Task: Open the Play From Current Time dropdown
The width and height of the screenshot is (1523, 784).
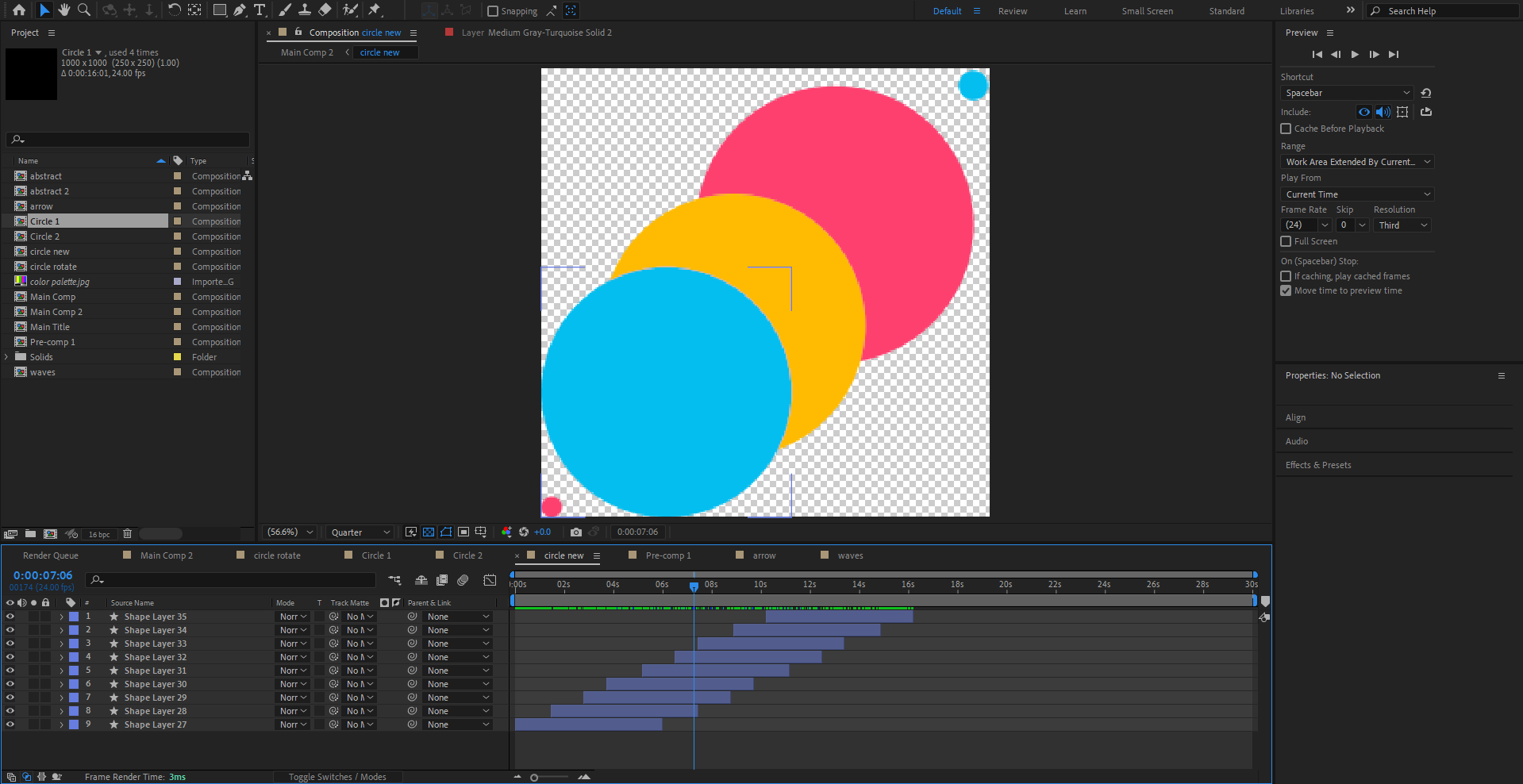Action: pos(1357,194)
